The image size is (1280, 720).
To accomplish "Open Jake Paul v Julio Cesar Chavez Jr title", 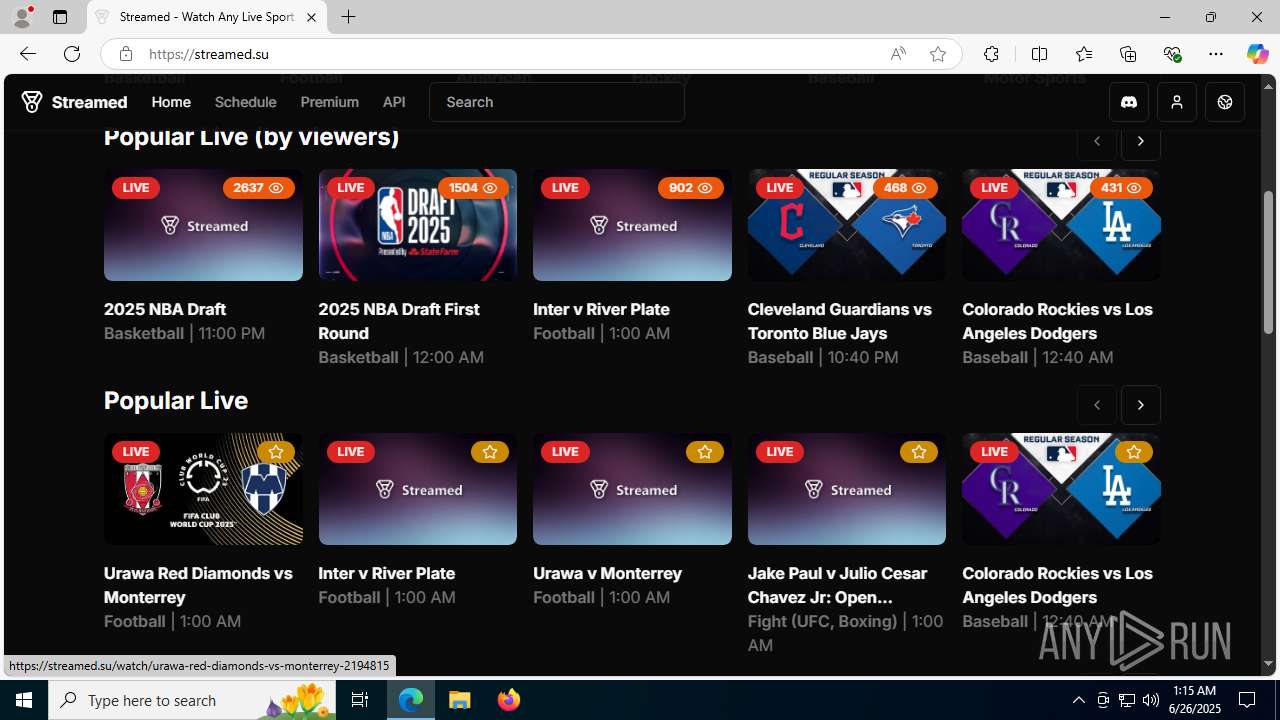I will point(837,586).
